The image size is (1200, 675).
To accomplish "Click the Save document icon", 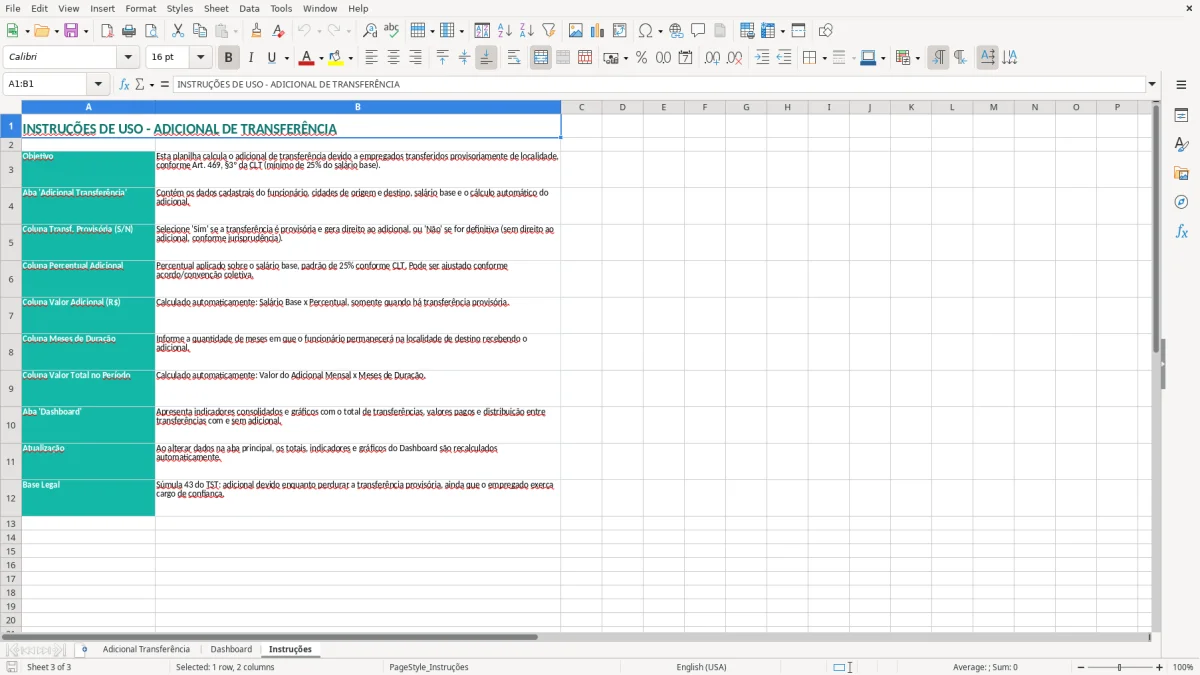I will click(70, 31).
